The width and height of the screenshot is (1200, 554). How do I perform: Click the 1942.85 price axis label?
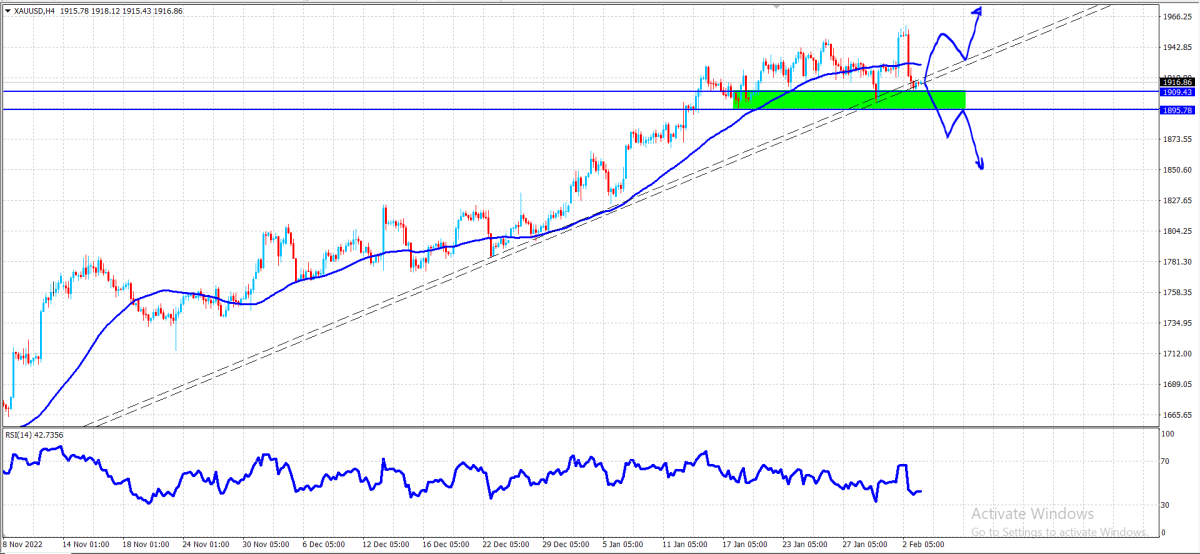(x=1177, y=47)
